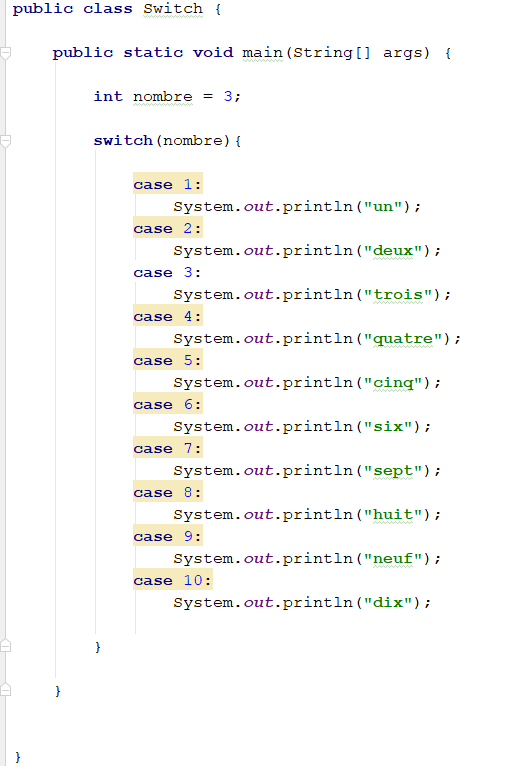Click the string literal "neuf"
Image resolution: width=527 pixels, height=766 pixels.
click(x=393, y=558)
